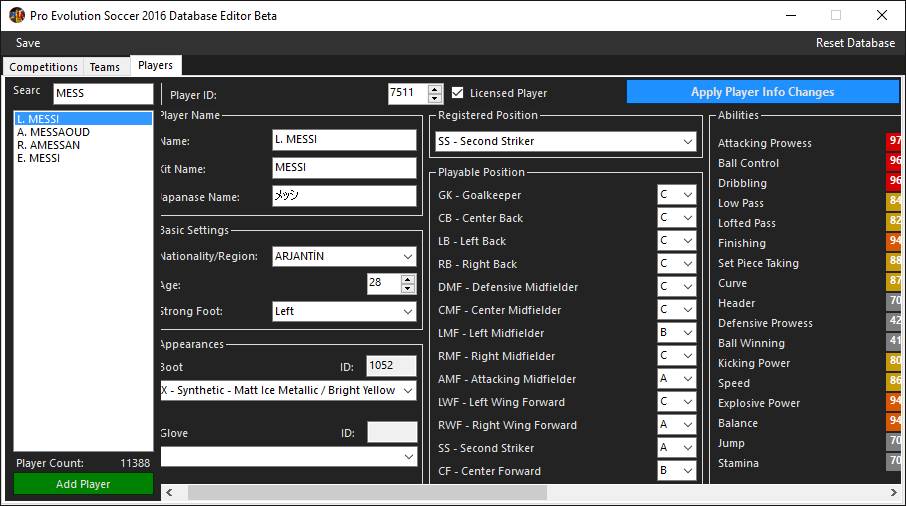Click the Attacking Prowess value 97
This screenshot has width=906, height=506.
893,142
